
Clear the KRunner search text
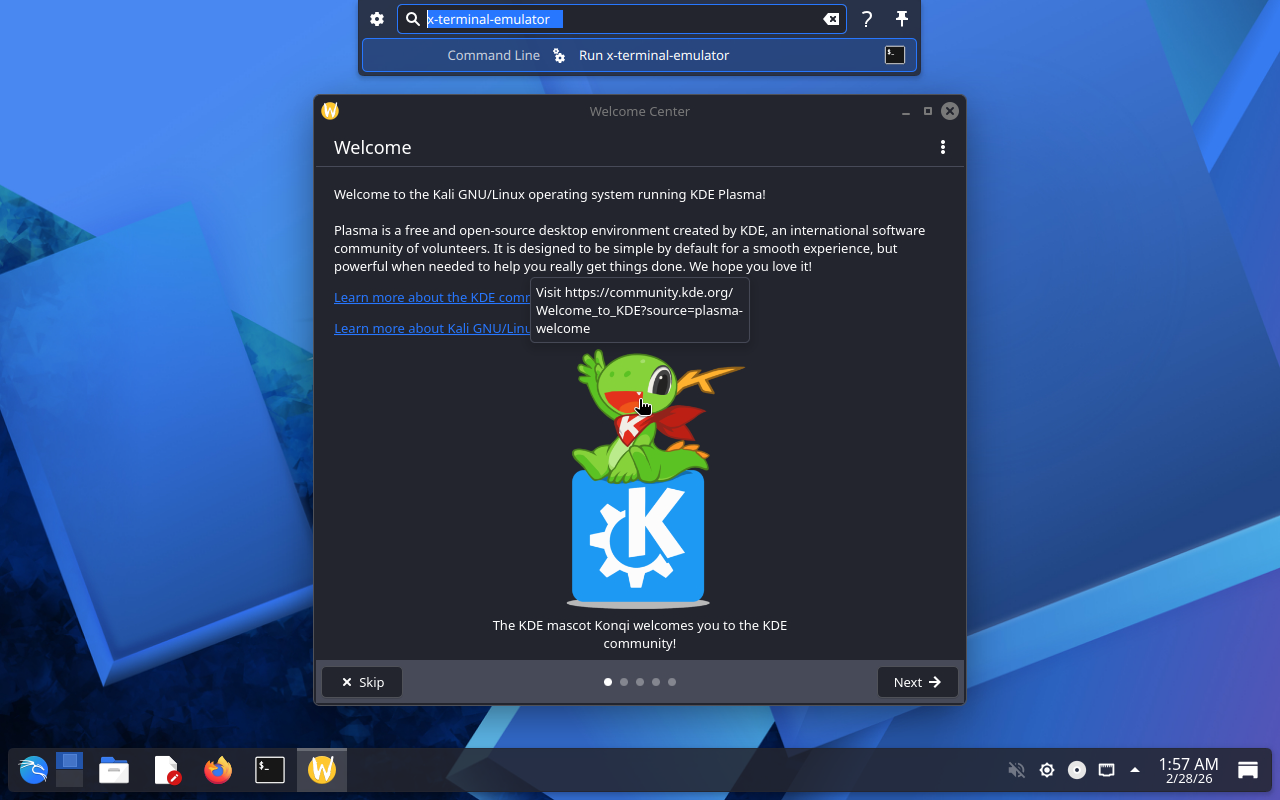[831, 19]
